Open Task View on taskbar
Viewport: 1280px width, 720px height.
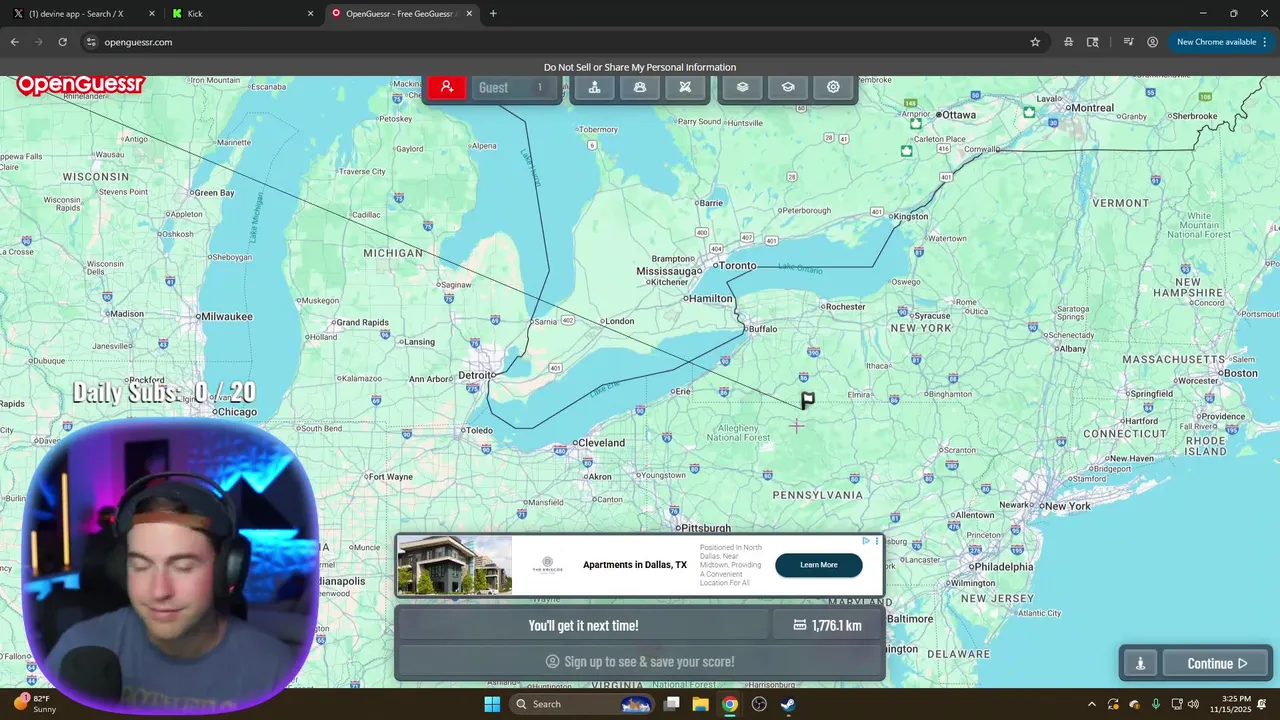coord(672,704)
